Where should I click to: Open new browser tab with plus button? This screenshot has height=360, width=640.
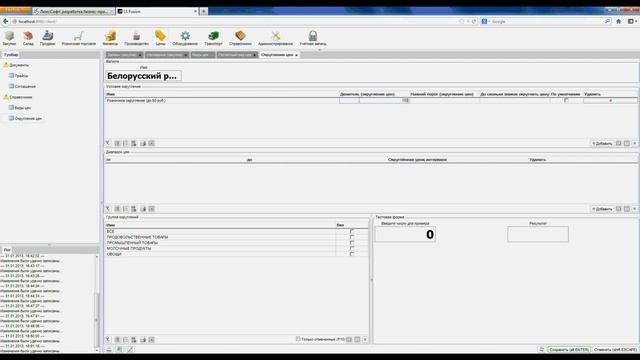203,11
